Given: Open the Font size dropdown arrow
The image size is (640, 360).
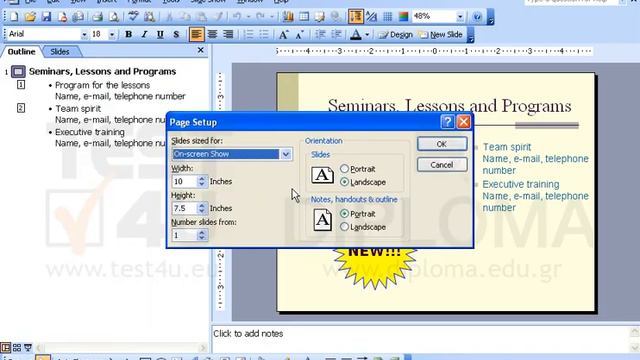Looking at the screenshot, I should (112, 34).
